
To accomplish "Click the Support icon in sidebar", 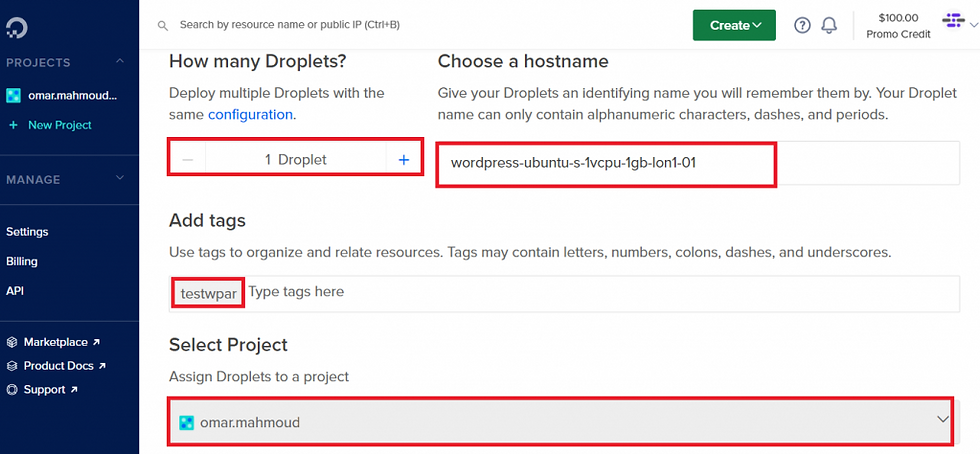I will 13,389.
